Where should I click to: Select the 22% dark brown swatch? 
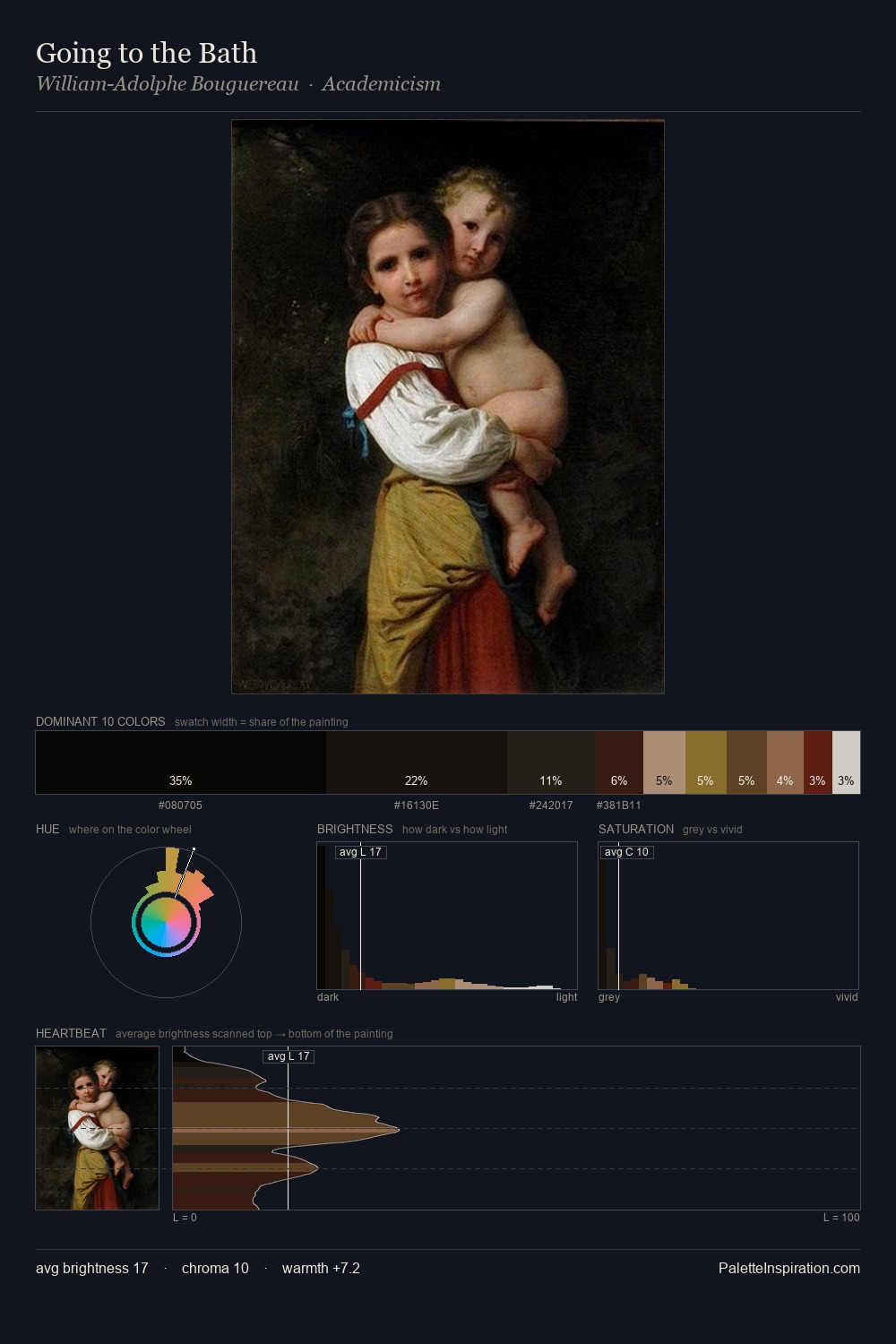tap(417, 762)
